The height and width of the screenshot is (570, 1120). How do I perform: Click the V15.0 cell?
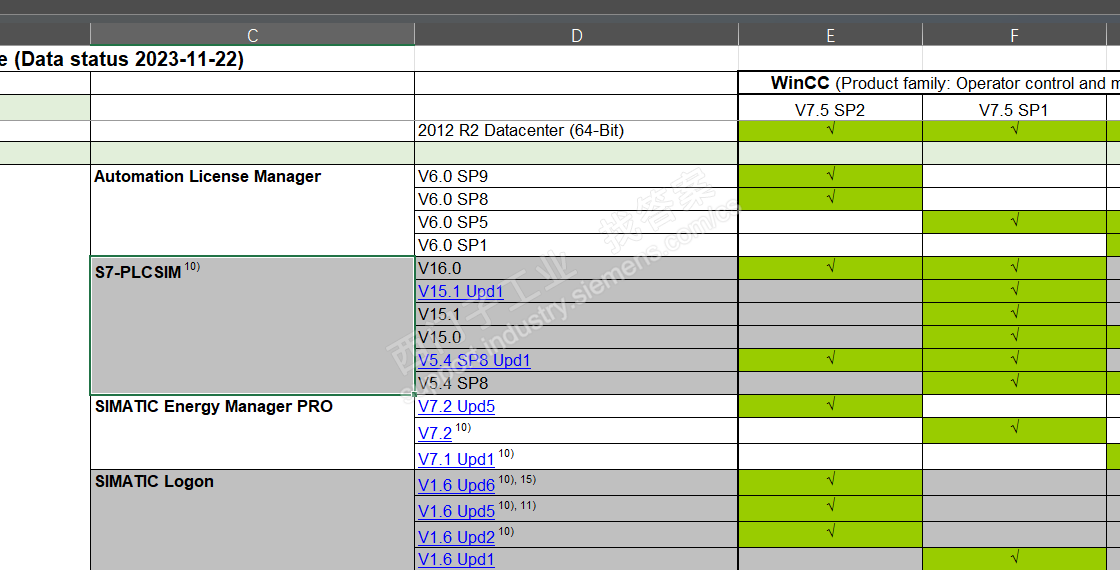click(576, 337)
